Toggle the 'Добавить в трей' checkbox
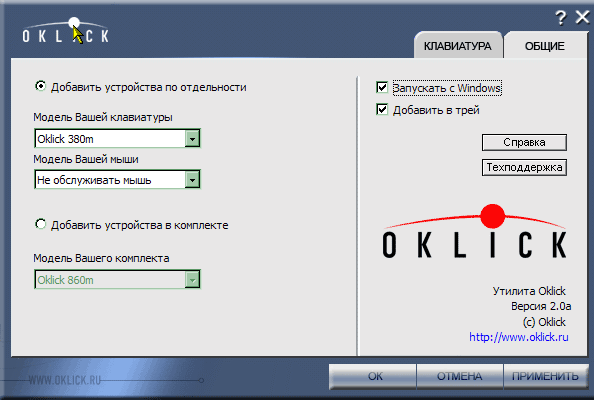594x400 pixels. click(x=382, y=109)
